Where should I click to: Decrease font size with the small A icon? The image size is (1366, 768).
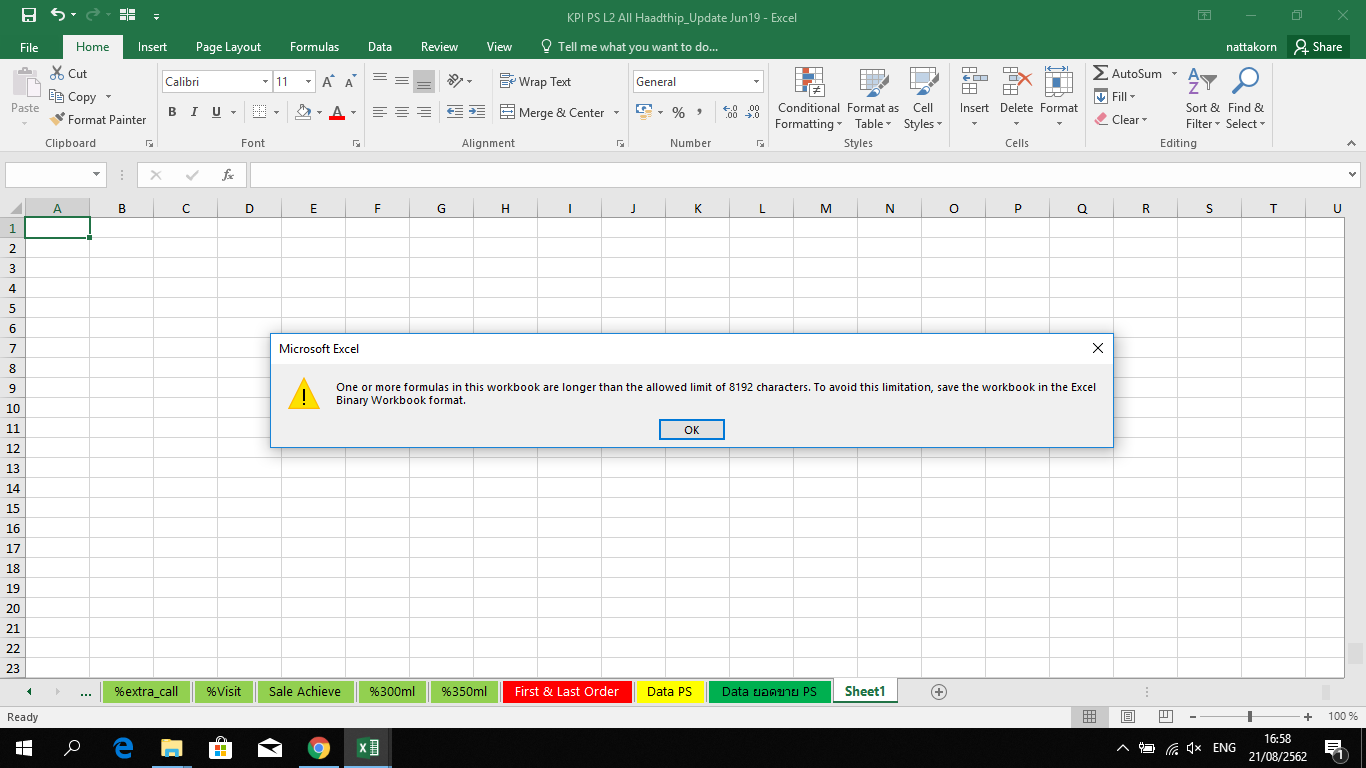click(350, 82)
